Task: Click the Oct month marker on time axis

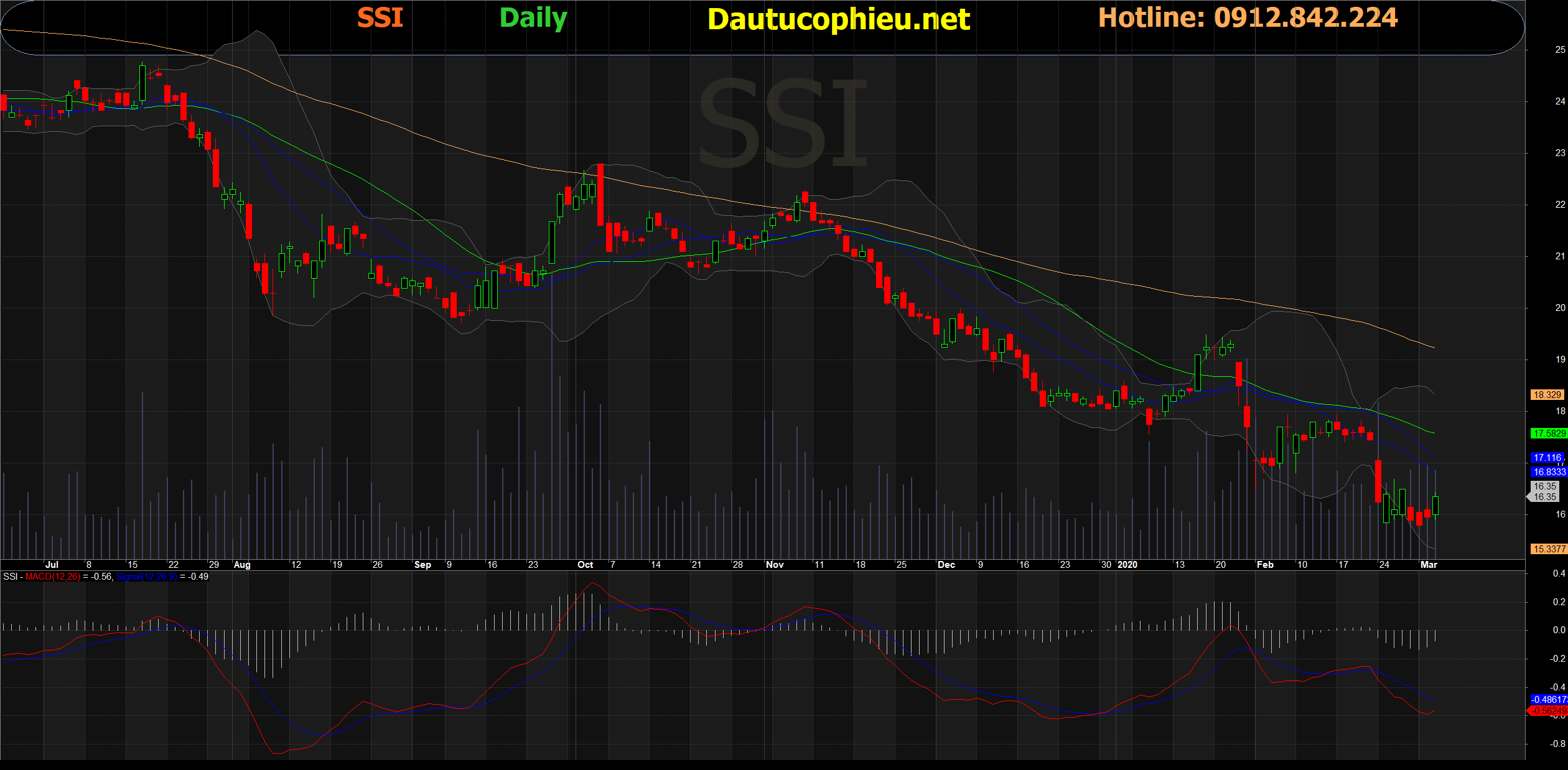Action: coord(585,565)
